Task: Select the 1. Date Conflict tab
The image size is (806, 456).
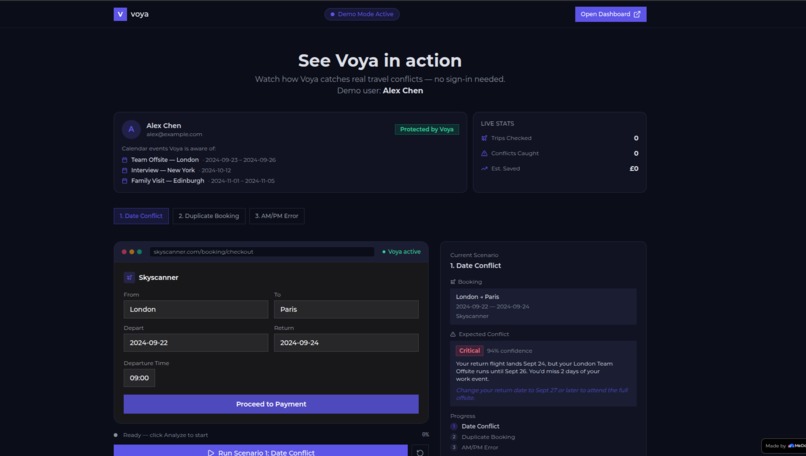Action: [x=141, y=216]
